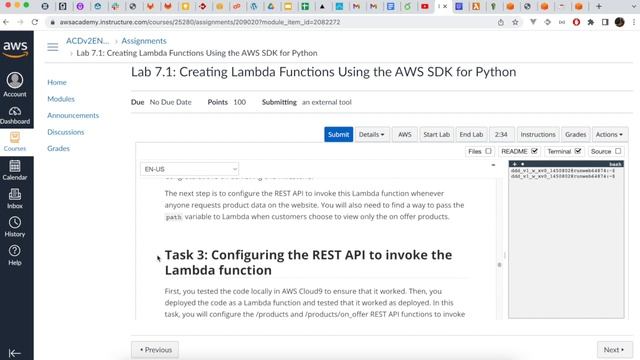Open the lab Grades button

(575, 134)
